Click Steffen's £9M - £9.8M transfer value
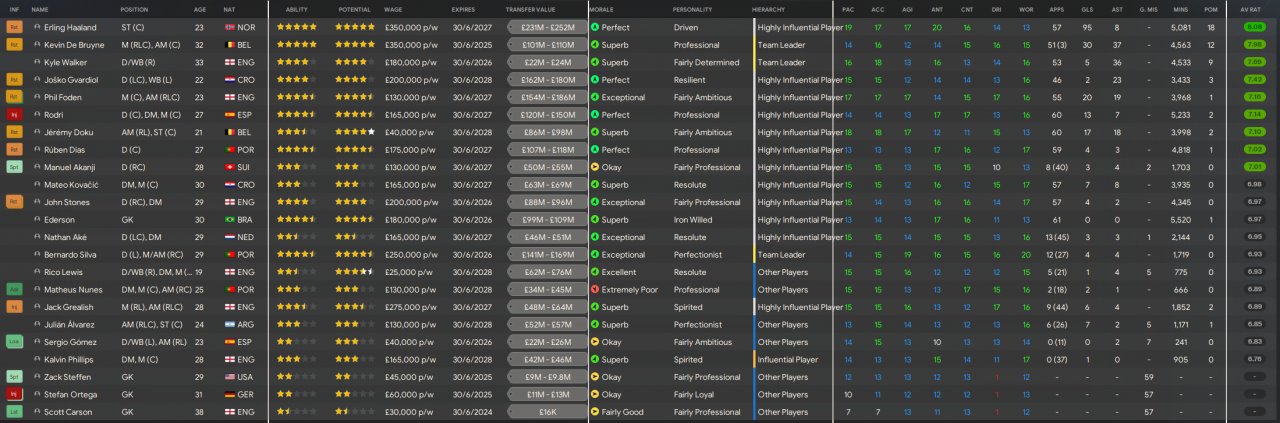Screen dimensions: 1280x423 coord(548,377)
